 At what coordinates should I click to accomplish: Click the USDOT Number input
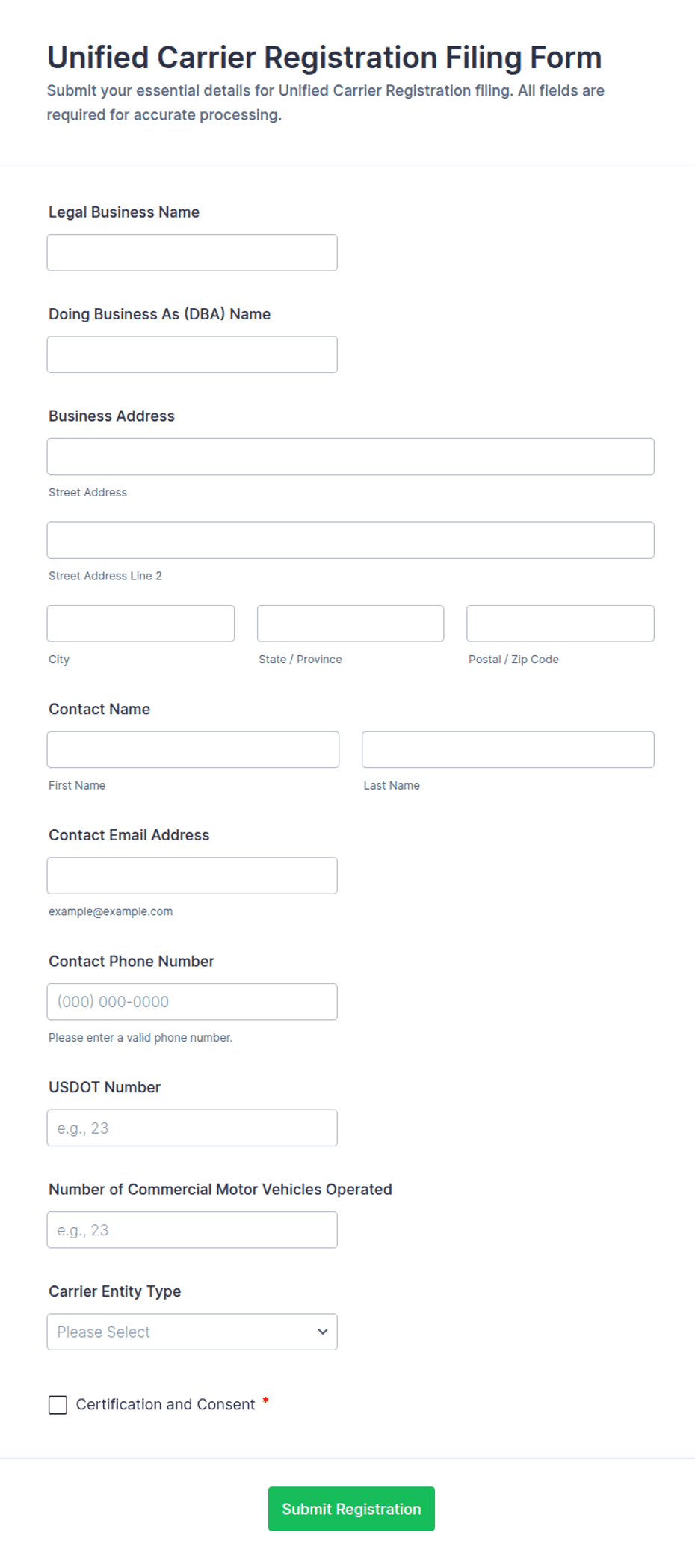pos(192,1128)
